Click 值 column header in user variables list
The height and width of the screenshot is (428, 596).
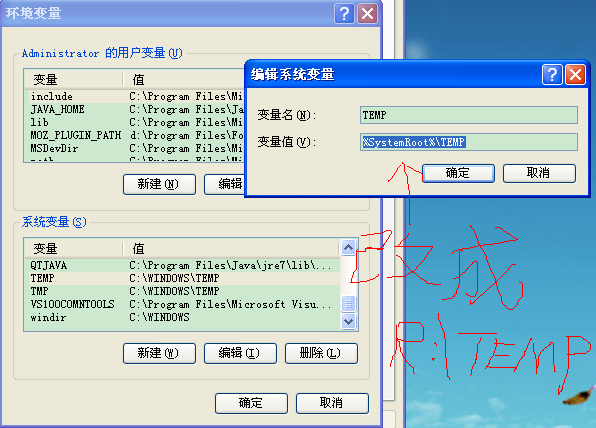pos(184,80)
